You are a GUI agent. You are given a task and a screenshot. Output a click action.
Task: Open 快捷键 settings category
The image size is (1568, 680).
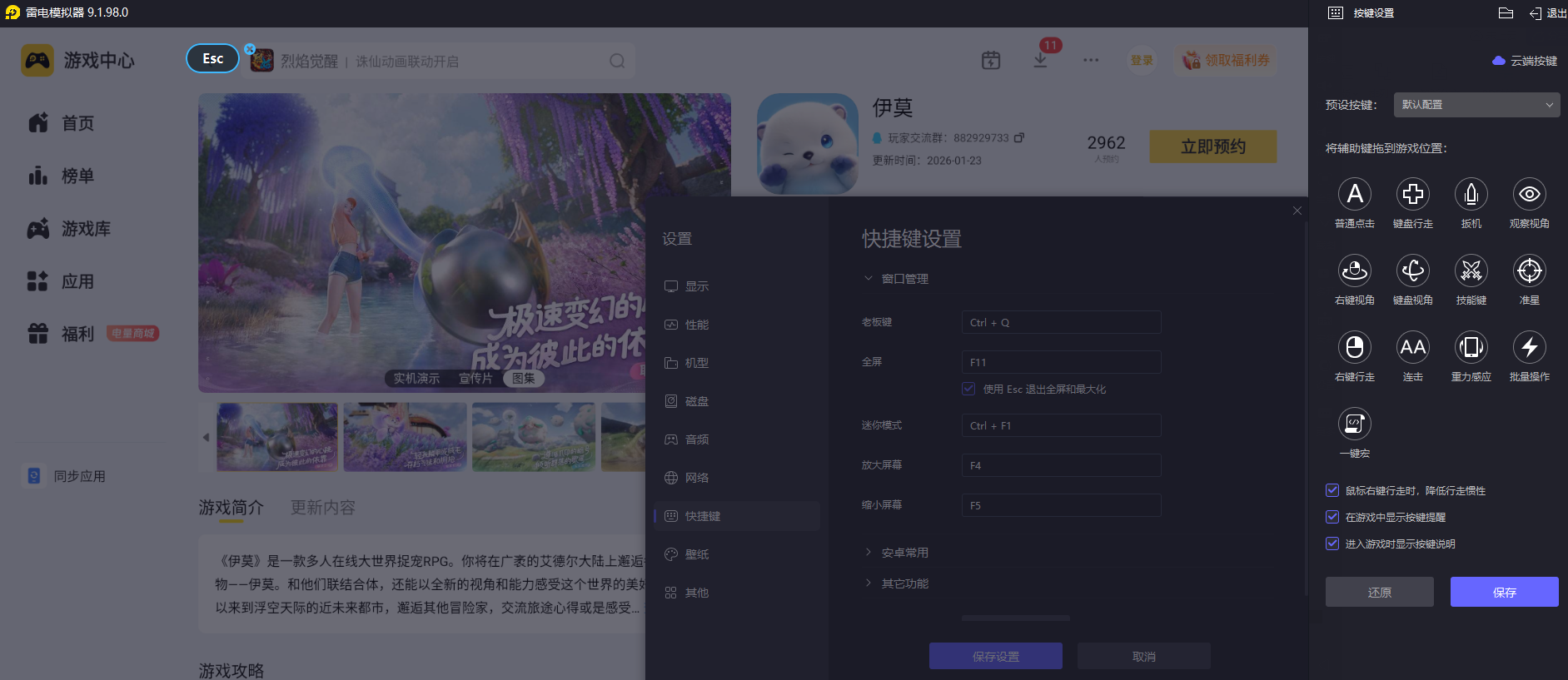coord(737,516)
